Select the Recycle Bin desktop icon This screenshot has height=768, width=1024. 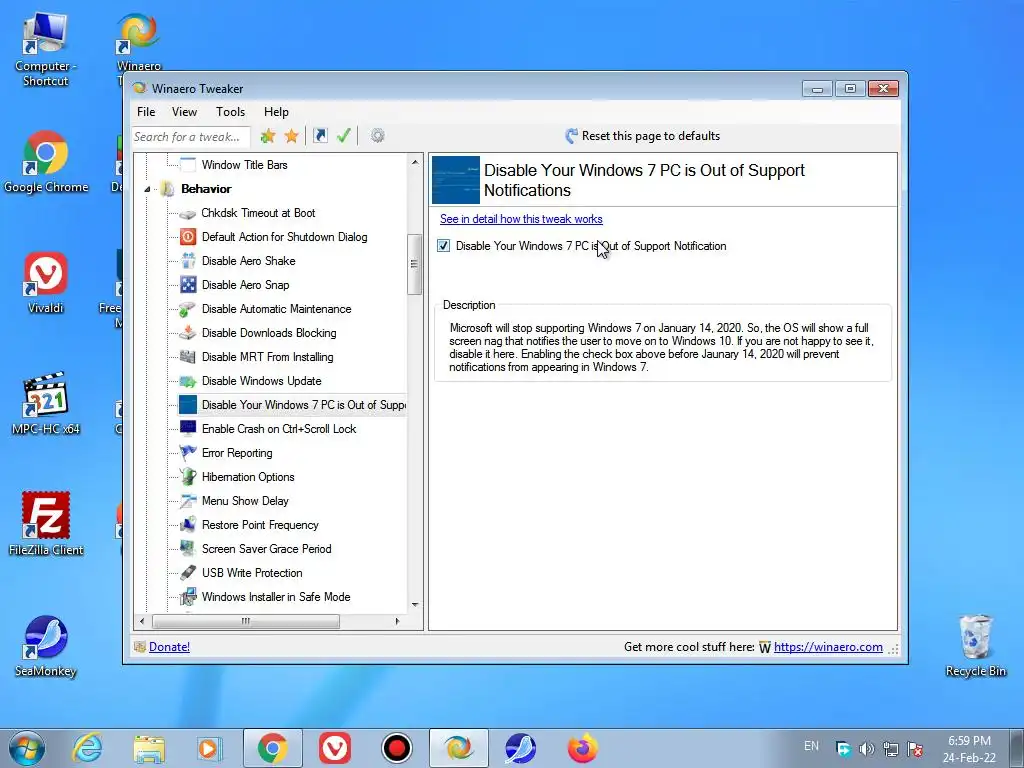click(976, 645)
